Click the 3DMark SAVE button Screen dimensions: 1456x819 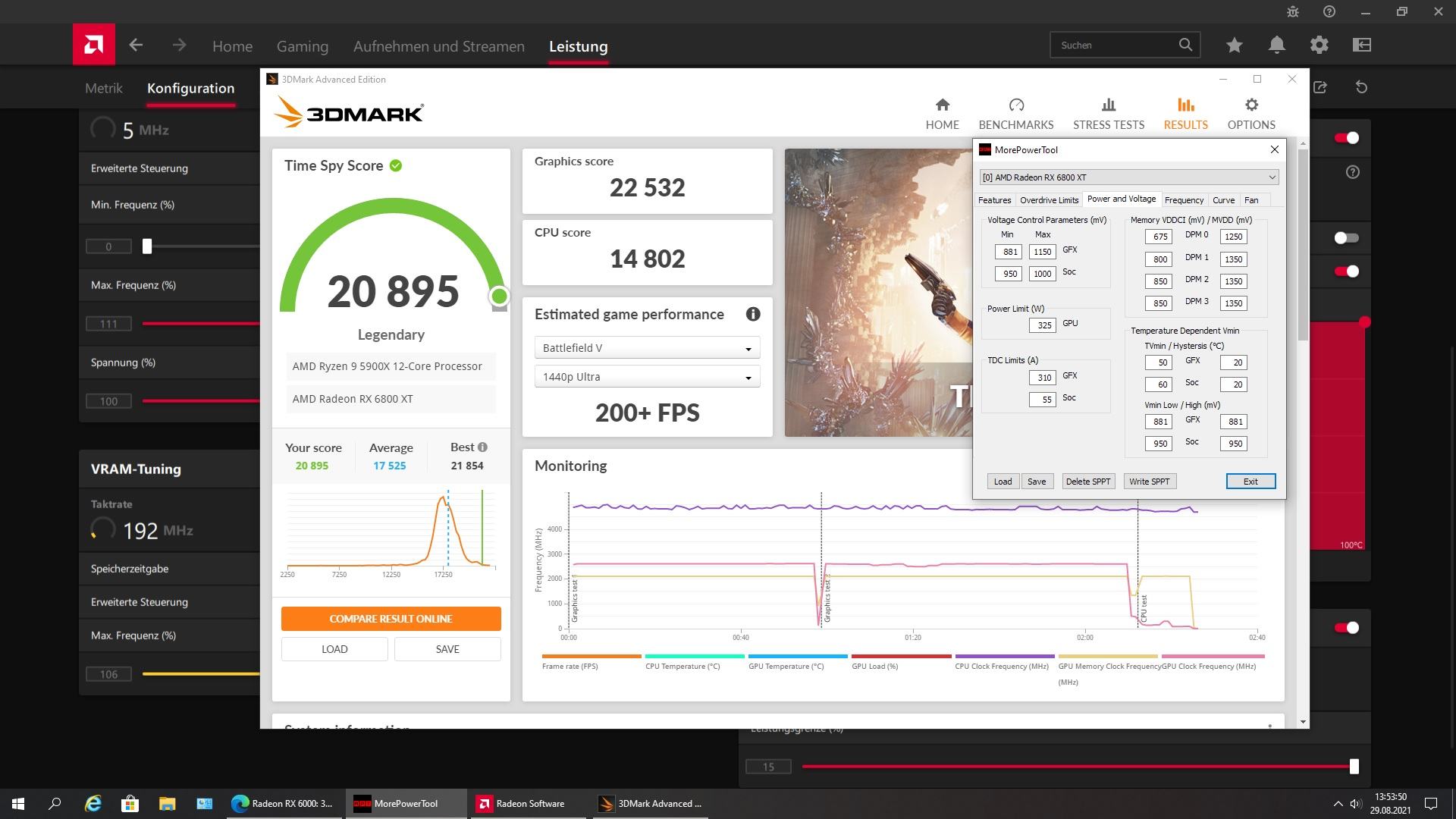coord(447,649)
